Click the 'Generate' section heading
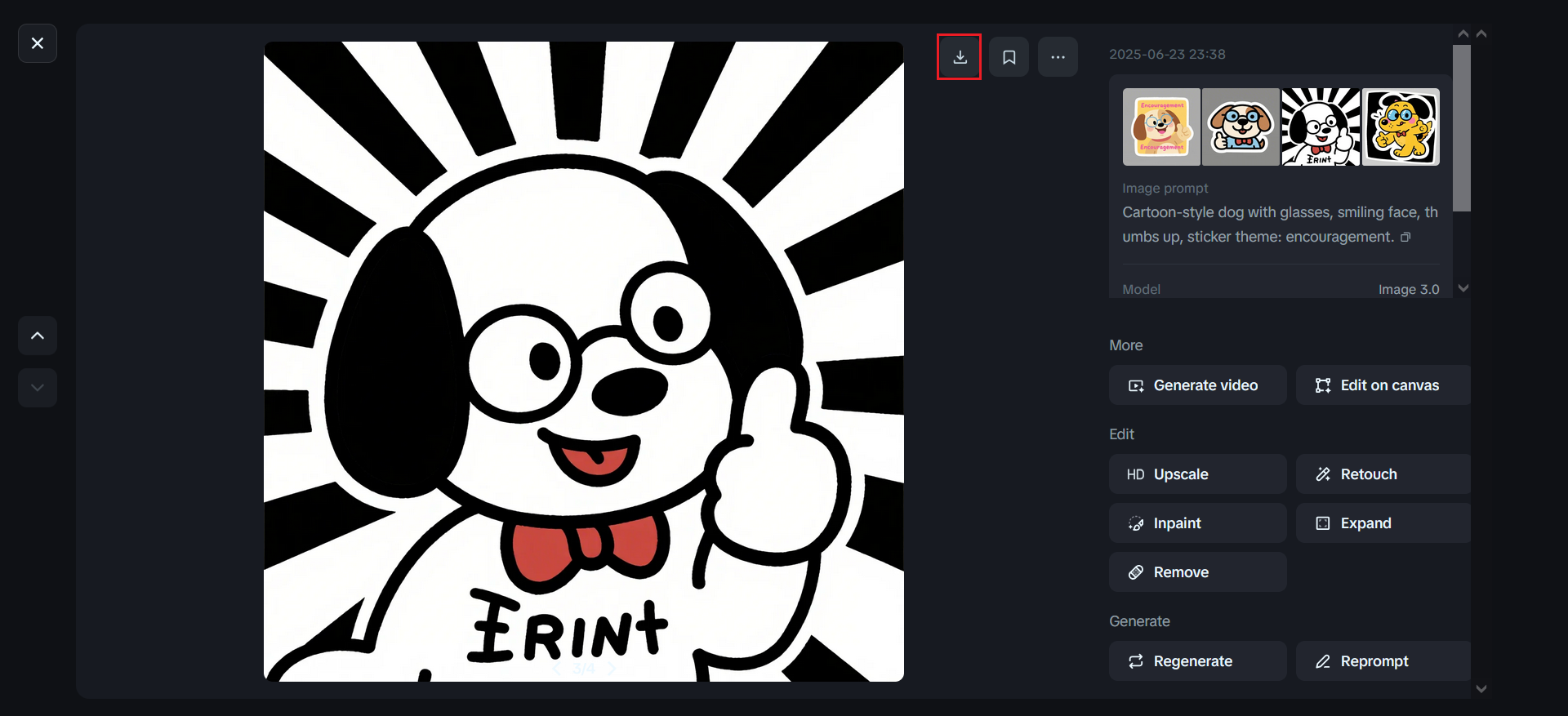The width and height of the screenshot is (1568, 716). pyautogui.click(x=1139, y=621)
